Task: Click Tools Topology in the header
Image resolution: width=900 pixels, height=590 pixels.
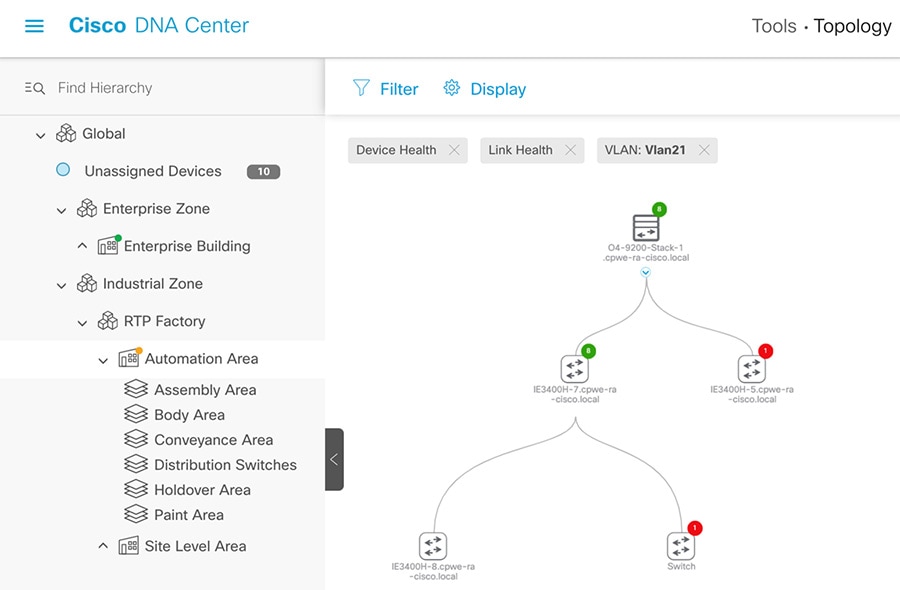Action: click(821, 26)
